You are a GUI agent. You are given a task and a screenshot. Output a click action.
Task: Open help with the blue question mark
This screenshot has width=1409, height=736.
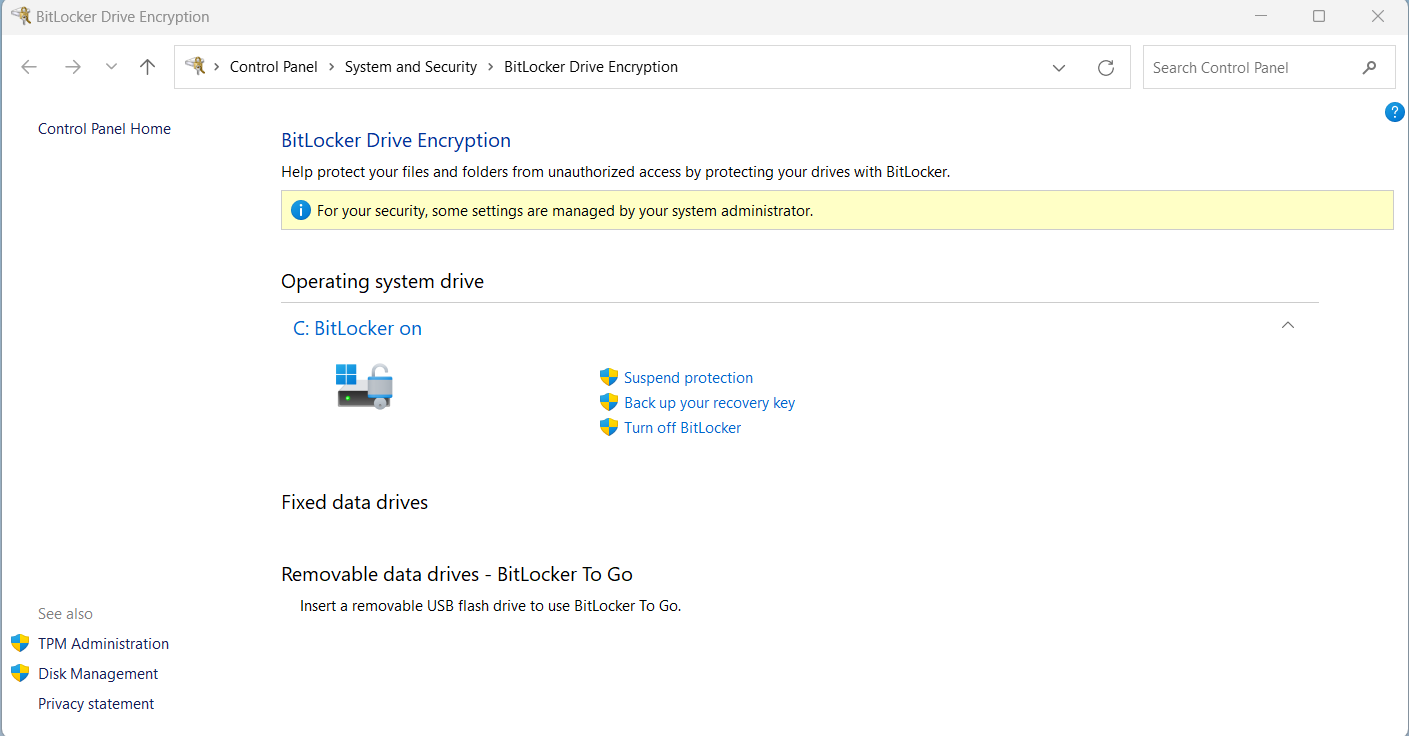[1394, 112]
